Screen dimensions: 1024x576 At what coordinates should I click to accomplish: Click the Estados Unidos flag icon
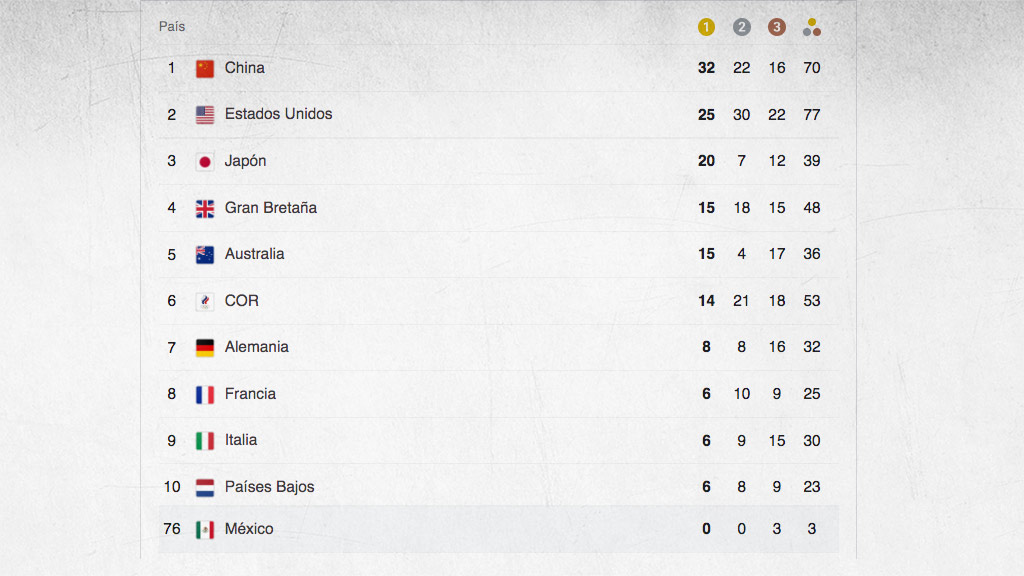(205, 115)
